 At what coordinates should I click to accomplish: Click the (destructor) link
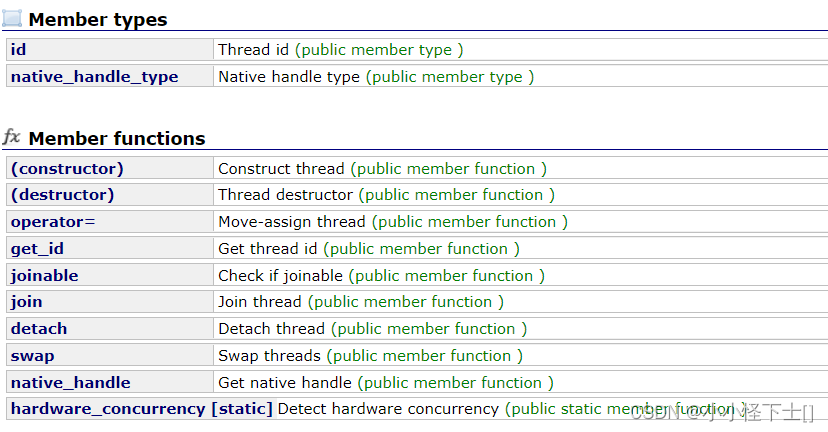click(x=62, y=195)
